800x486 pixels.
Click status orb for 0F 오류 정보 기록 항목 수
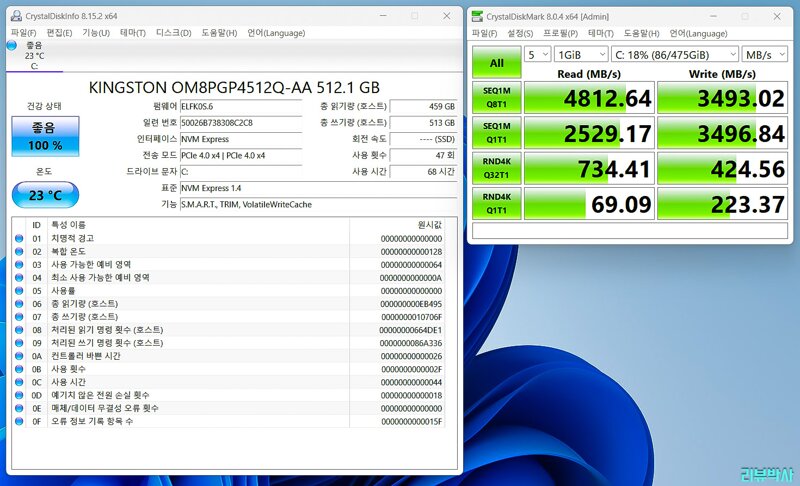point(19,421)
